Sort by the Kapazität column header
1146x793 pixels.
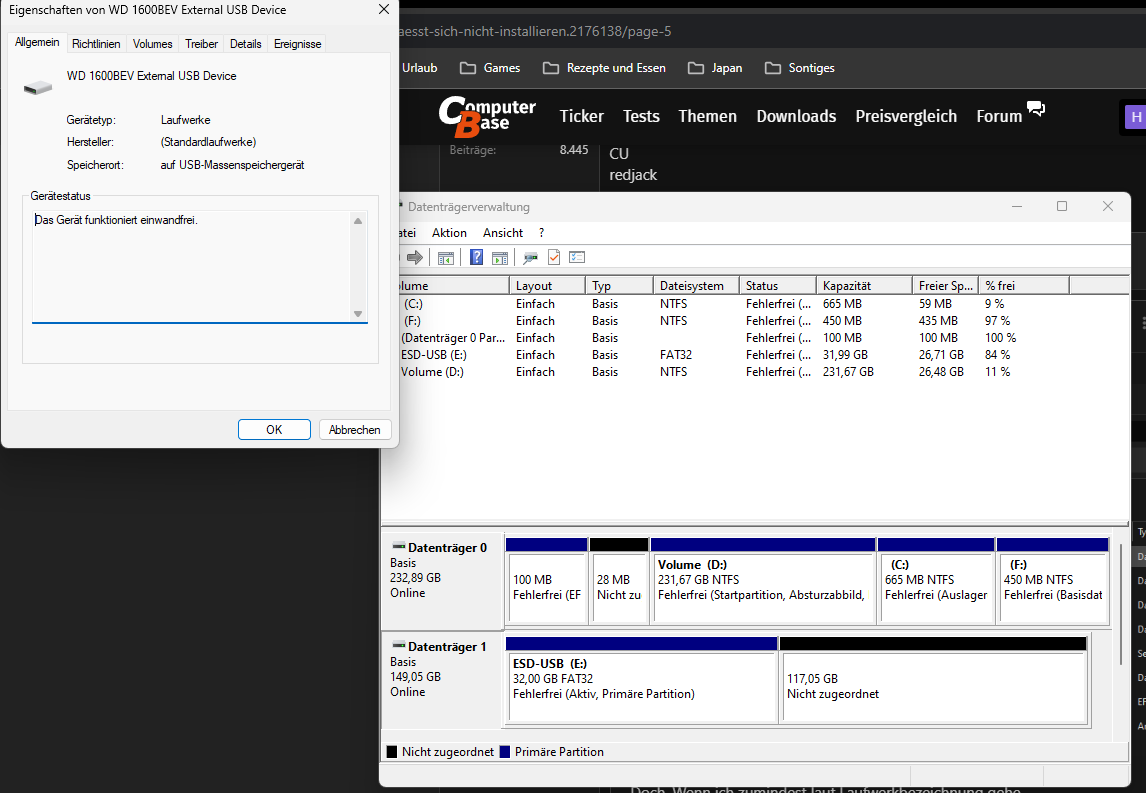[x=864, y=286]
